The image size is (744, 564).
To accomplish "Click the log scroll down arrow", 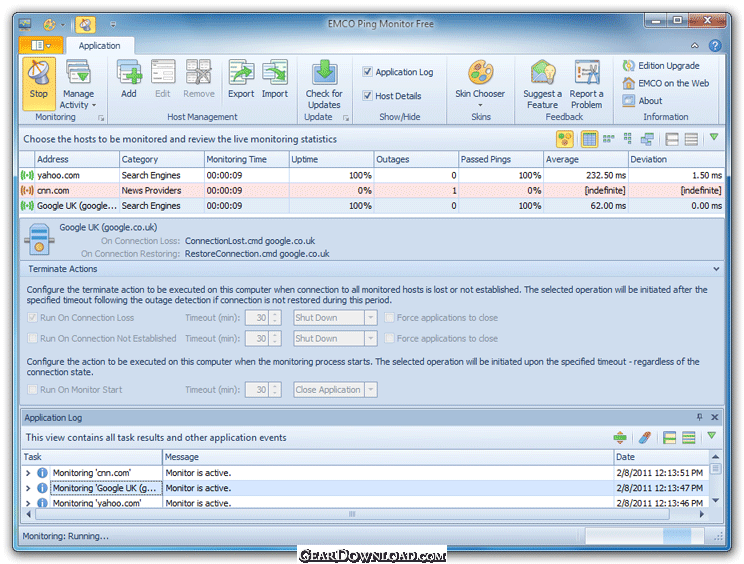I will 716,500.
